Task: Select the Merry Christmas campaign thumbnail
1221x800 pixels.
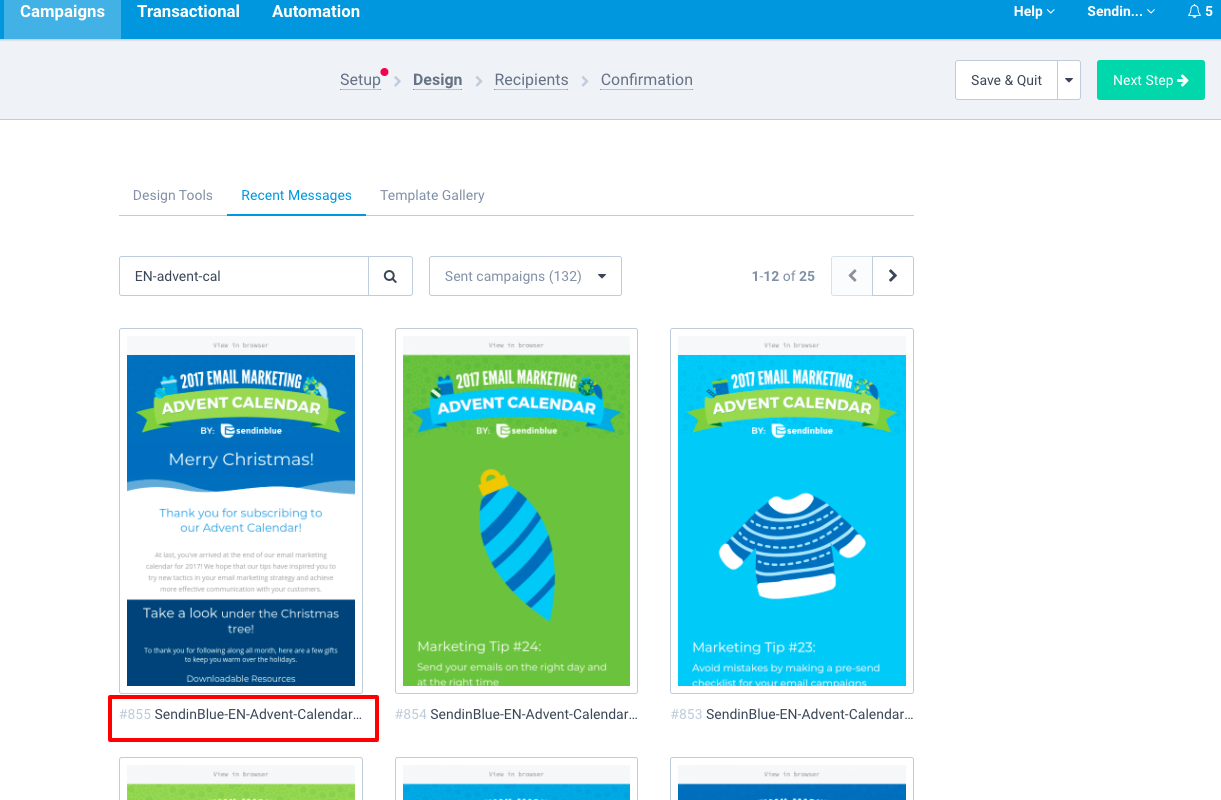Action: [241, 511]
